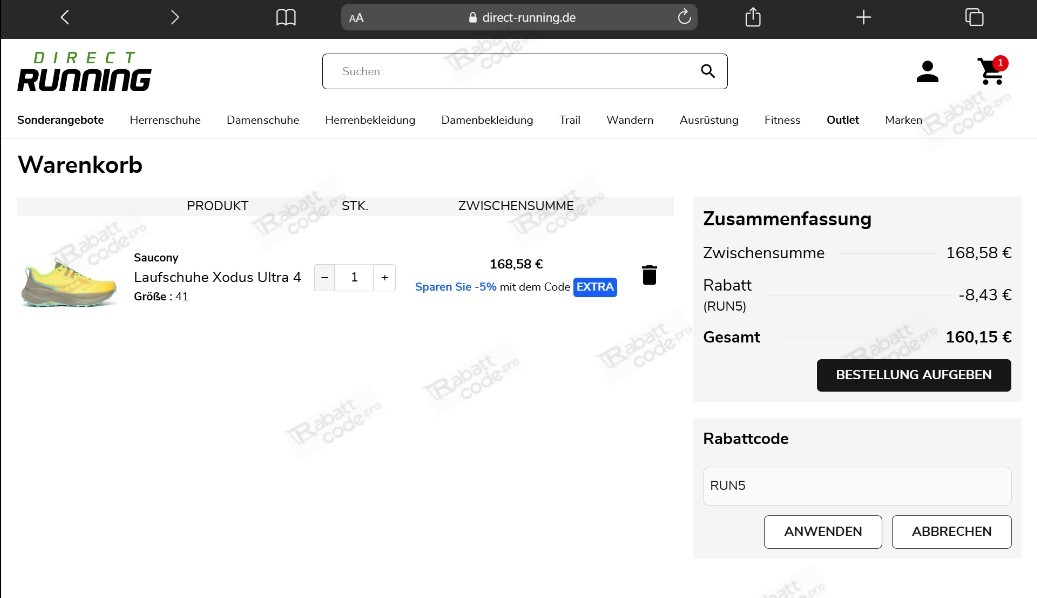Click the RUN5 coupon input field

pyautogui.click(x=856, y=485)
